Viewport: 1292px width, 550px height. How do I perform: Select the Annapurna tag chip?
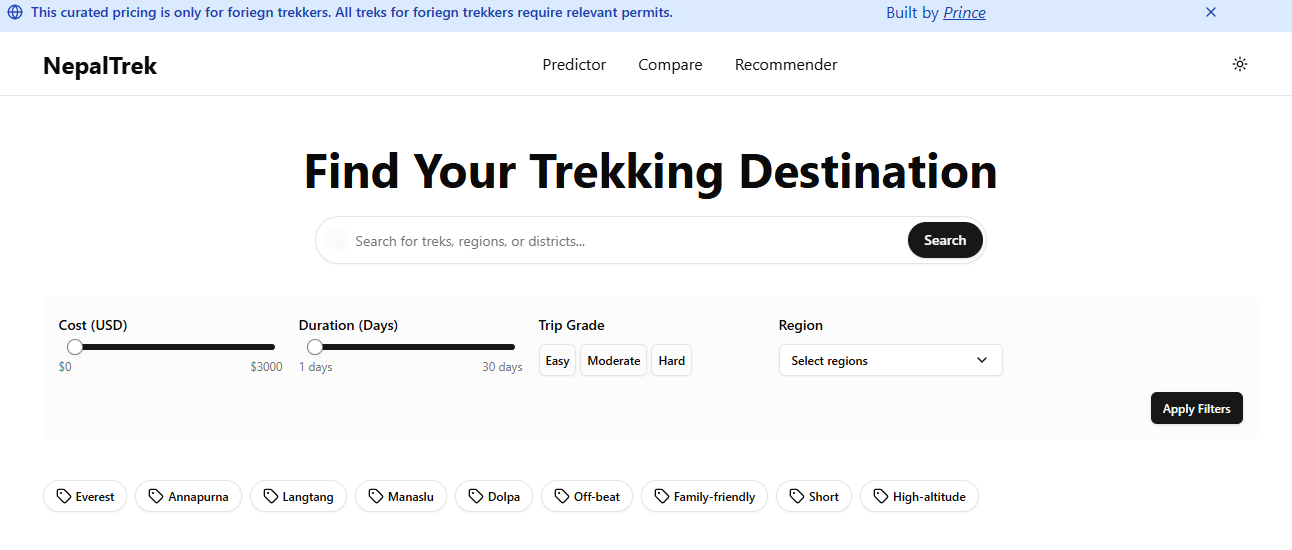click(x=188, y=497)
